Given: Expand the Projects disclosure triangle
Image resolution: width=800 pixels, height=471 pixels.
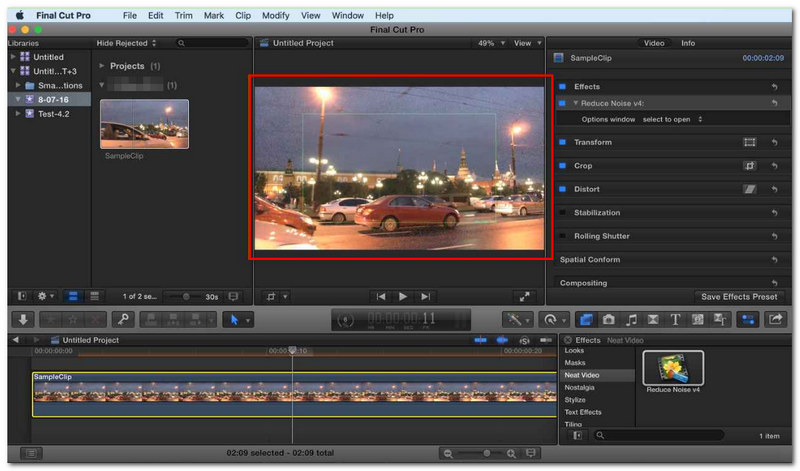Looking at the screenshot, I should [x=102, y=66].
